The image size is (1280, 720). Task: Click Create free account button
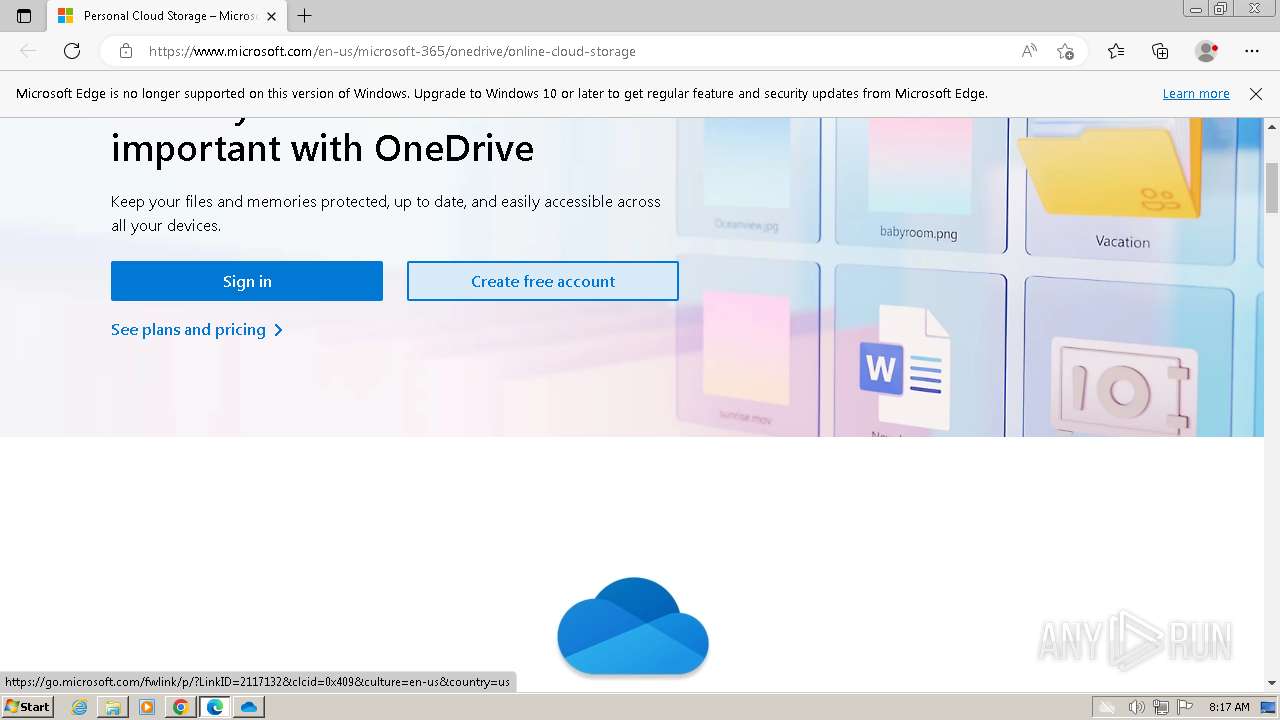coord(543,281)
